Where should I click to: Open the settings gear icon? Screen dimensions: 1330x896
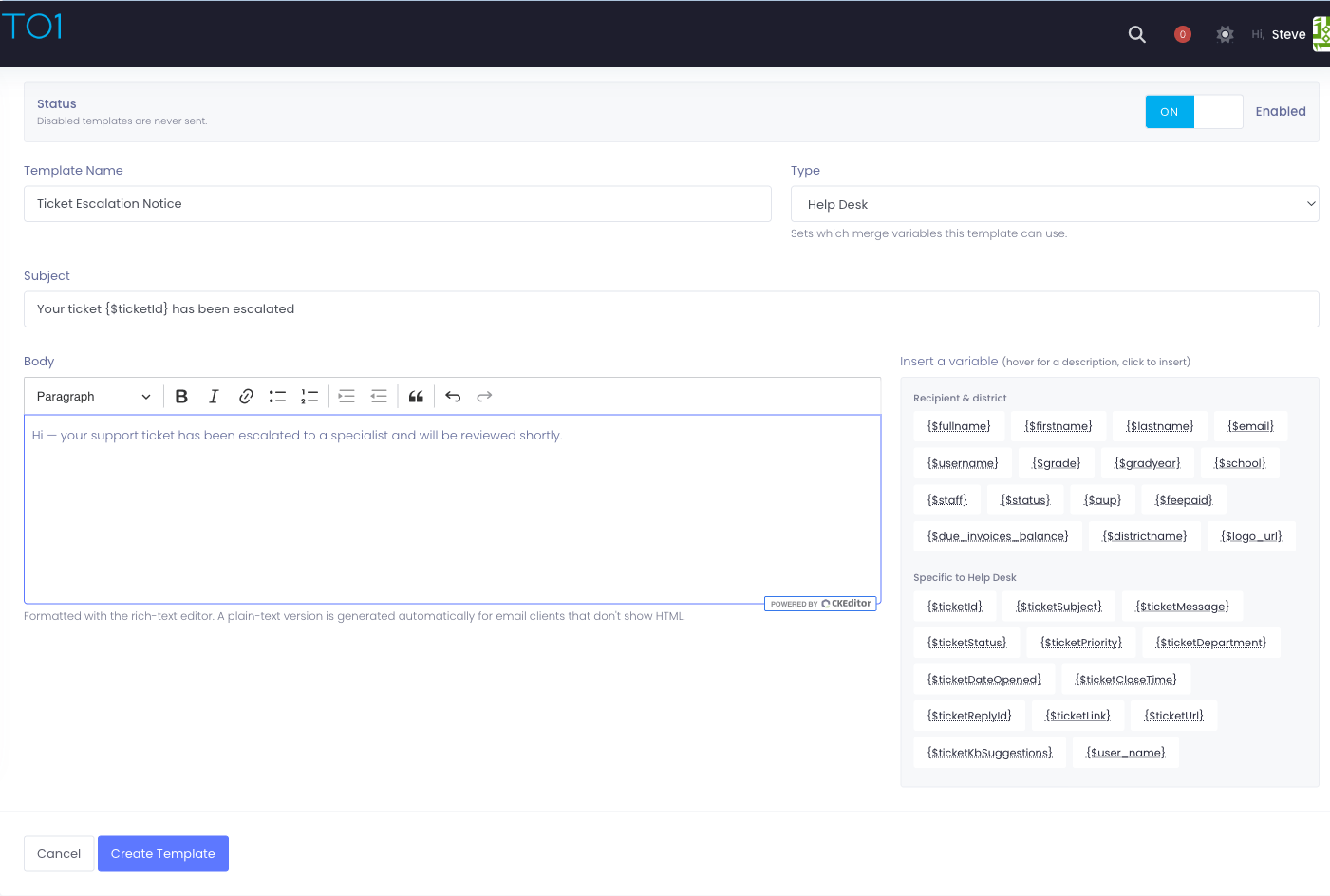point(1225,34)
